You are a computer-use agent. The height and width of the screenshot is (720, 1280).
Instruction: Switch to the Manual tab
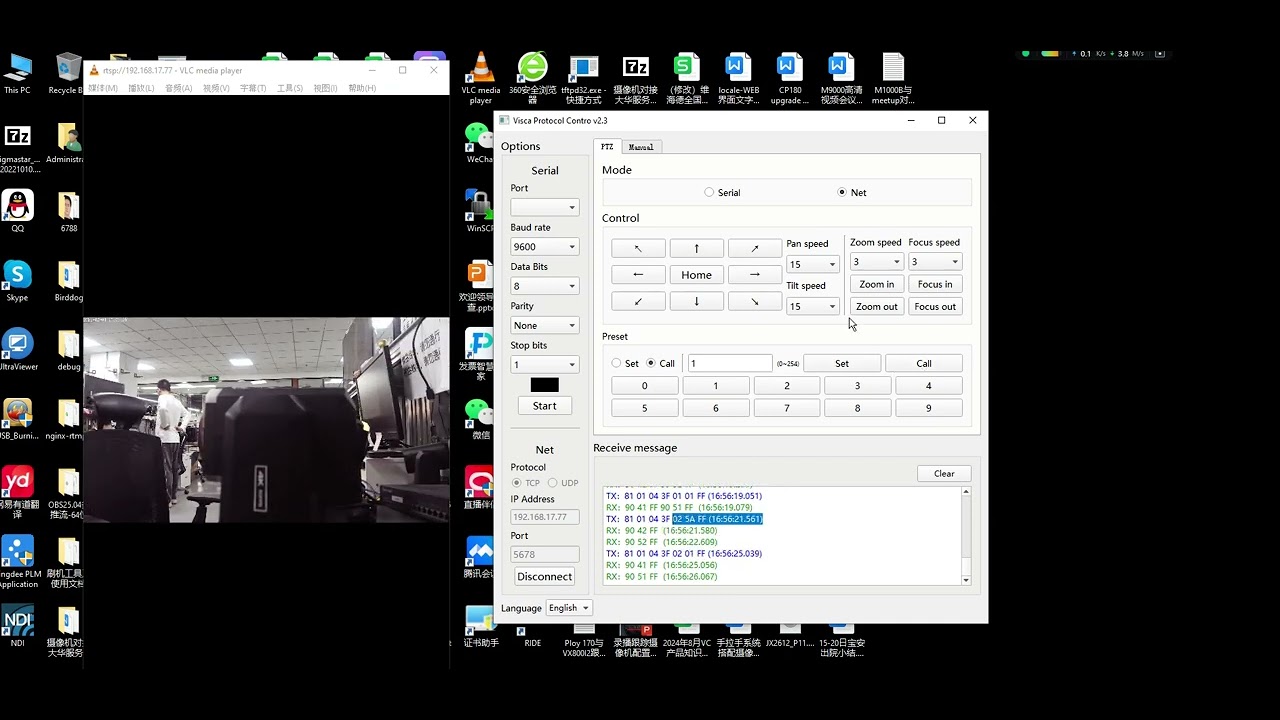641,147
